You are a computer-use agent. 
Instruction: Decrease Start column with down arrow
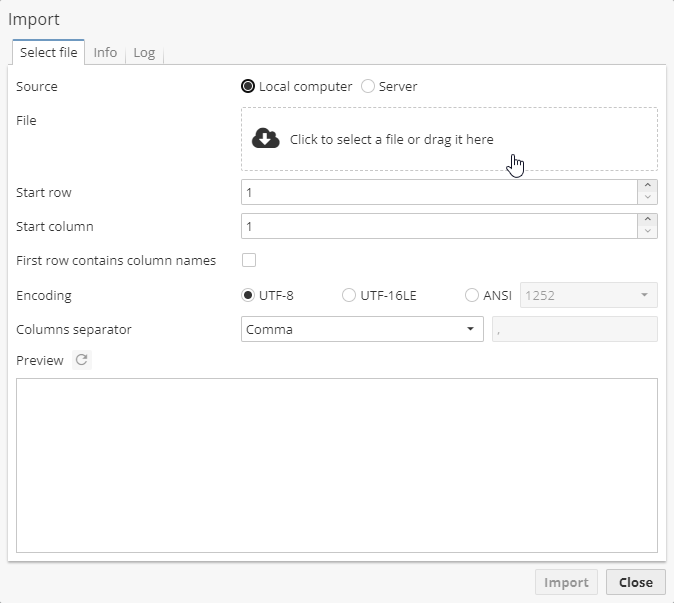coord(648,232)
